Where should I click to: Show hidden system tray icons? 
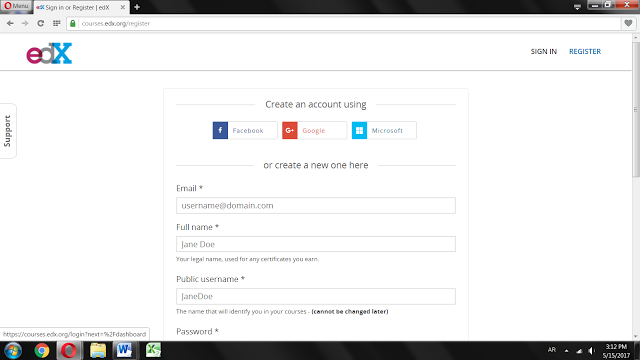[x=567, y=351]
